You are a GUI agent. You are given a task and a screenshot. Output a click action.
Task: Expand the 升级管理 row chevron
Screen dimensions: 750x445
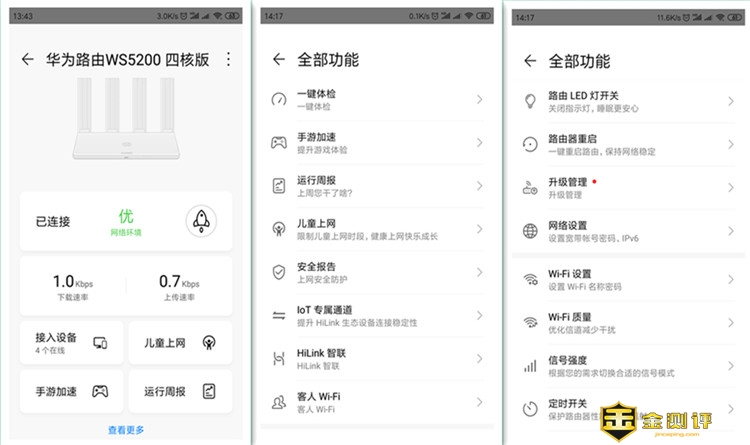coord(730,188)
